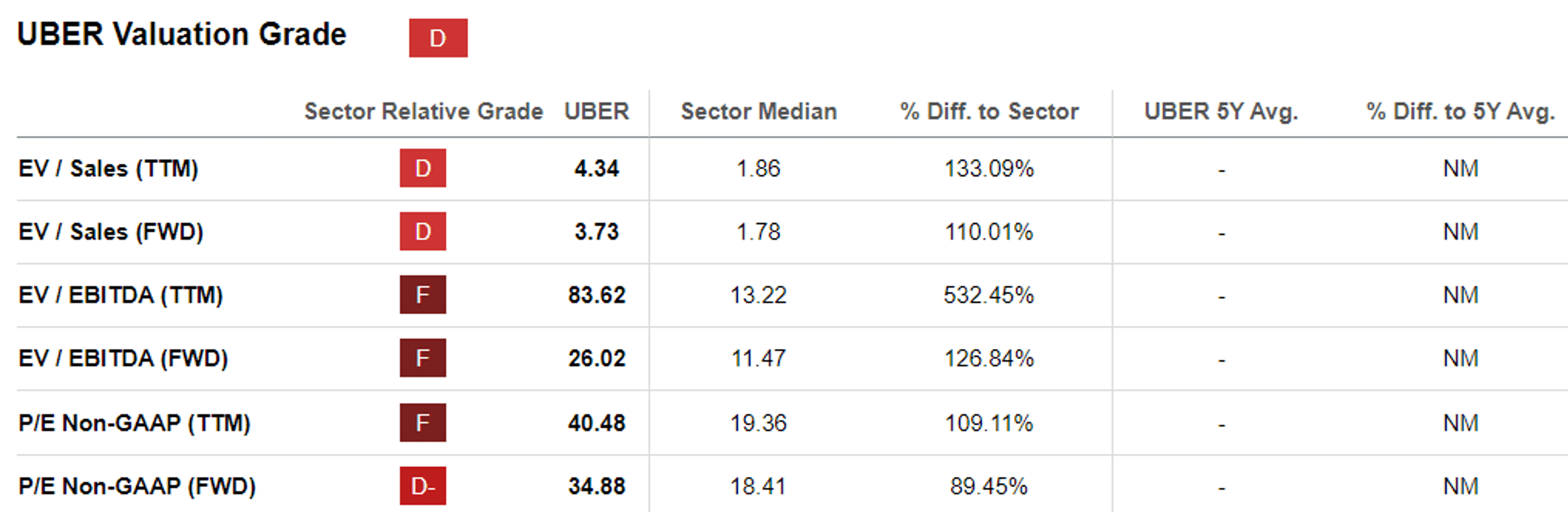This screenshot has height=512, width=1568.
Task: Open the EV / Sales (FWD) metric link
Action: [111, 232]
